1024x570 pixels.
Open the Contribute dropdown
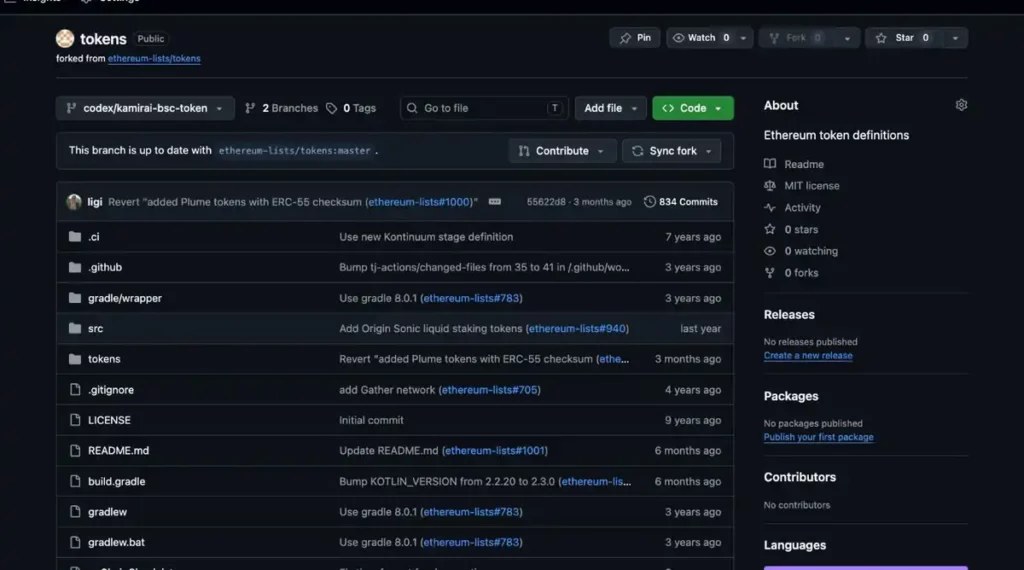(562, 151)
